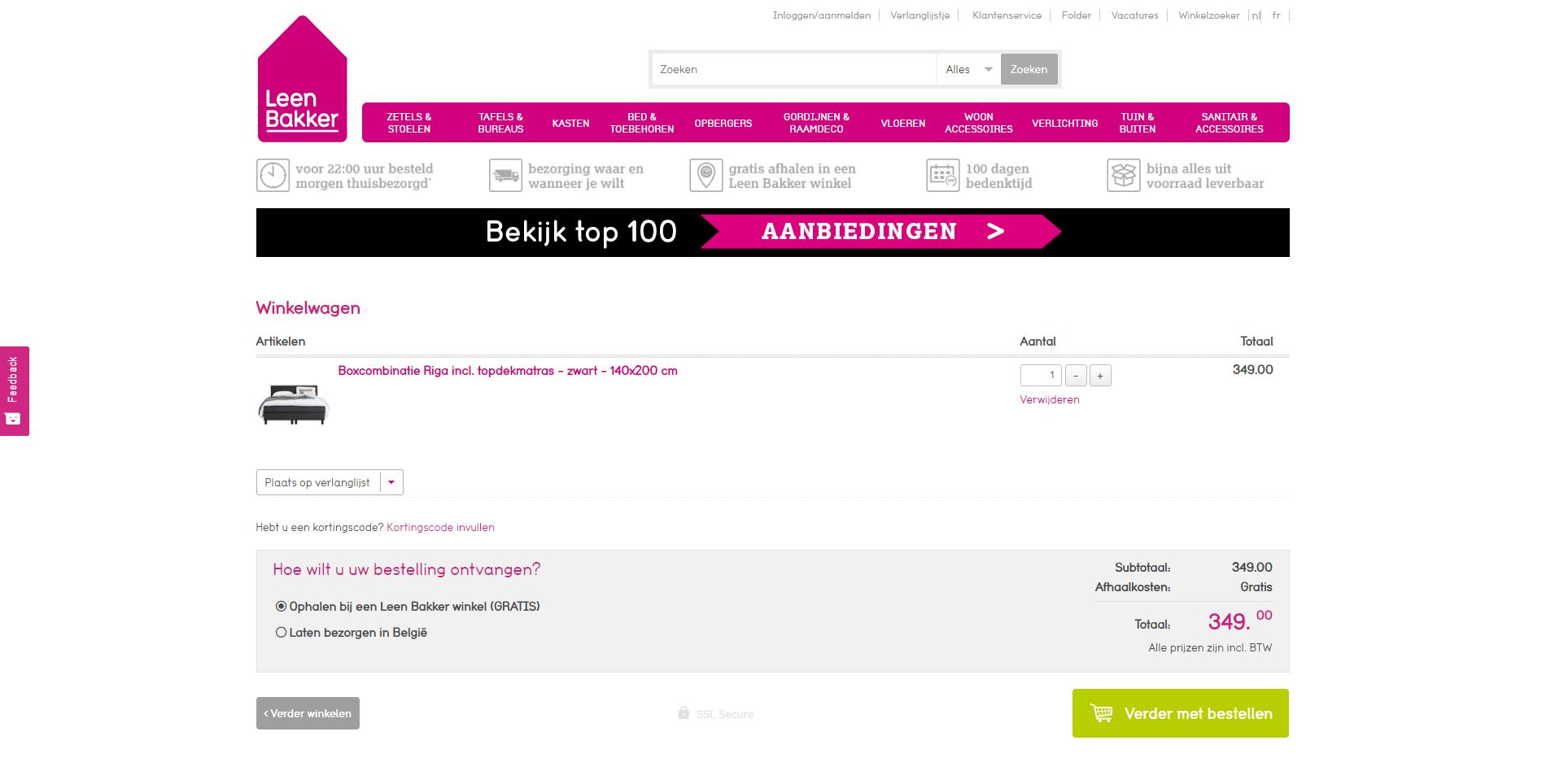The width and height of the screenshot is (1542, 784).
Task: Click the white arrow on AANBIEDINGEN banner
Action: [995, 232]
